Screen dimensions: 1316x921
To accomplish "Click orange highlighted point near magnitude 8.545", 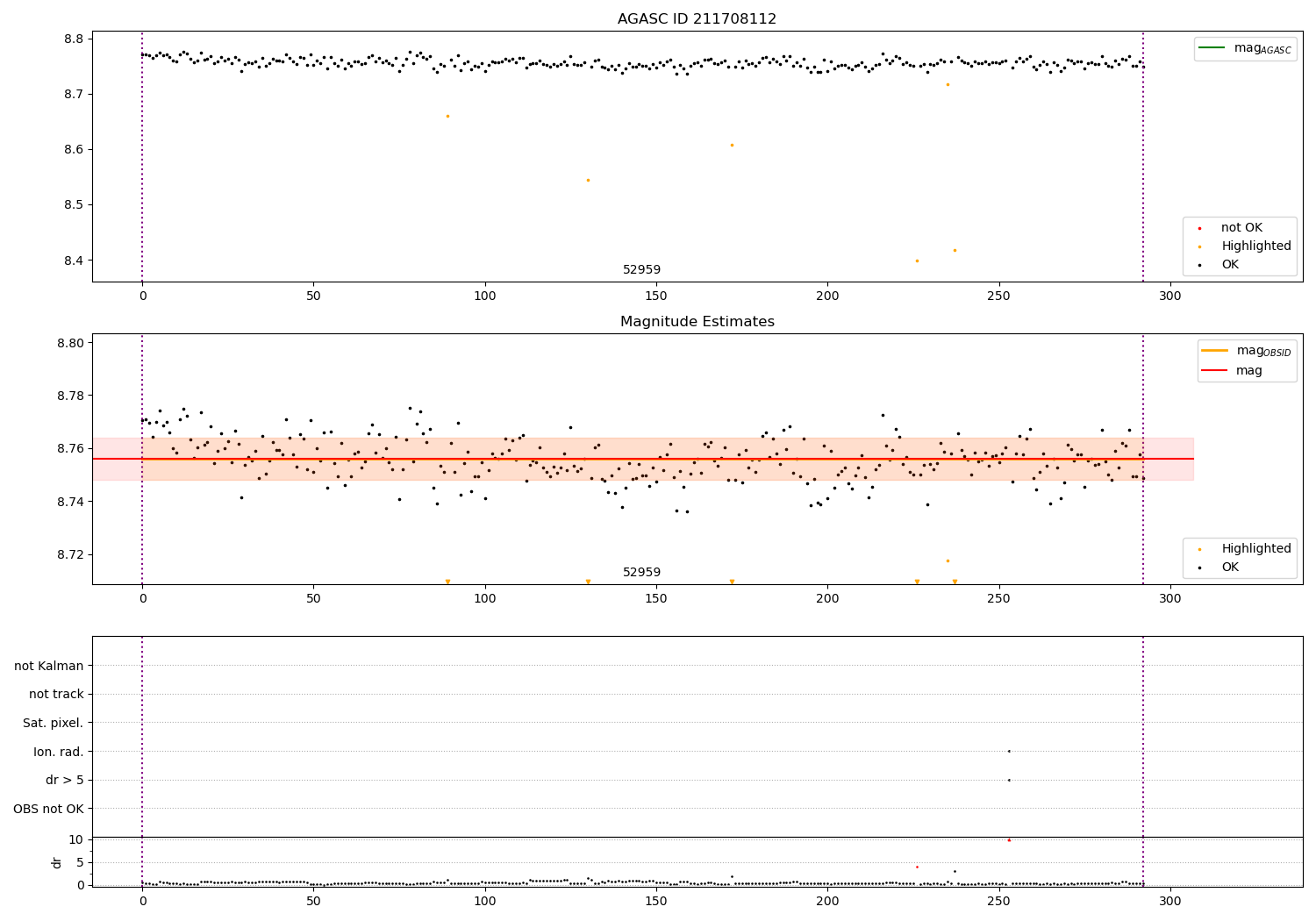I will point(588,180).
